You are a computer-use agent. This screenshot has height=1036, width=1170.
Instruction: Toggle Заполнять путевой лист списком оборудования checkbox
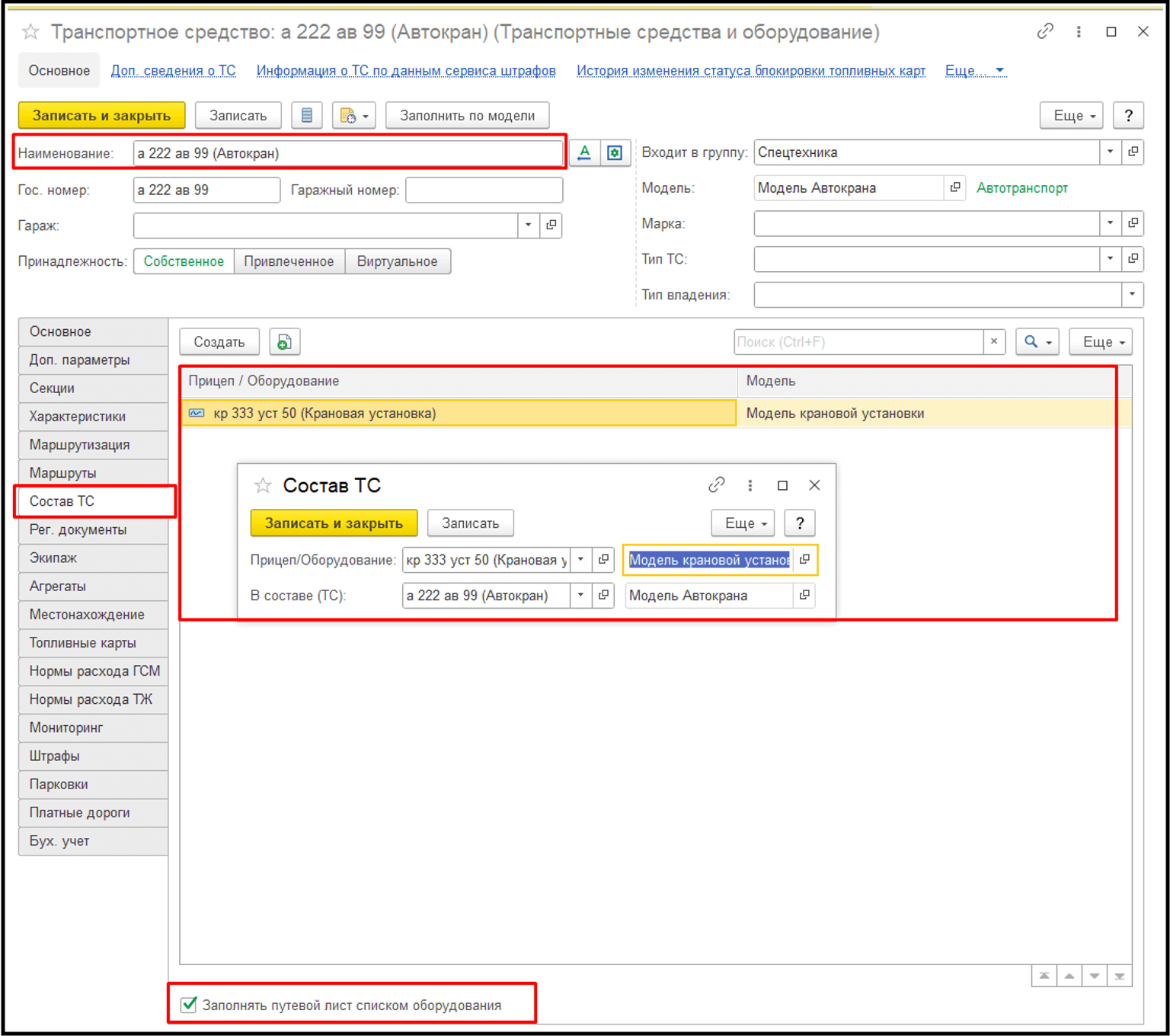click(189, 1005)
